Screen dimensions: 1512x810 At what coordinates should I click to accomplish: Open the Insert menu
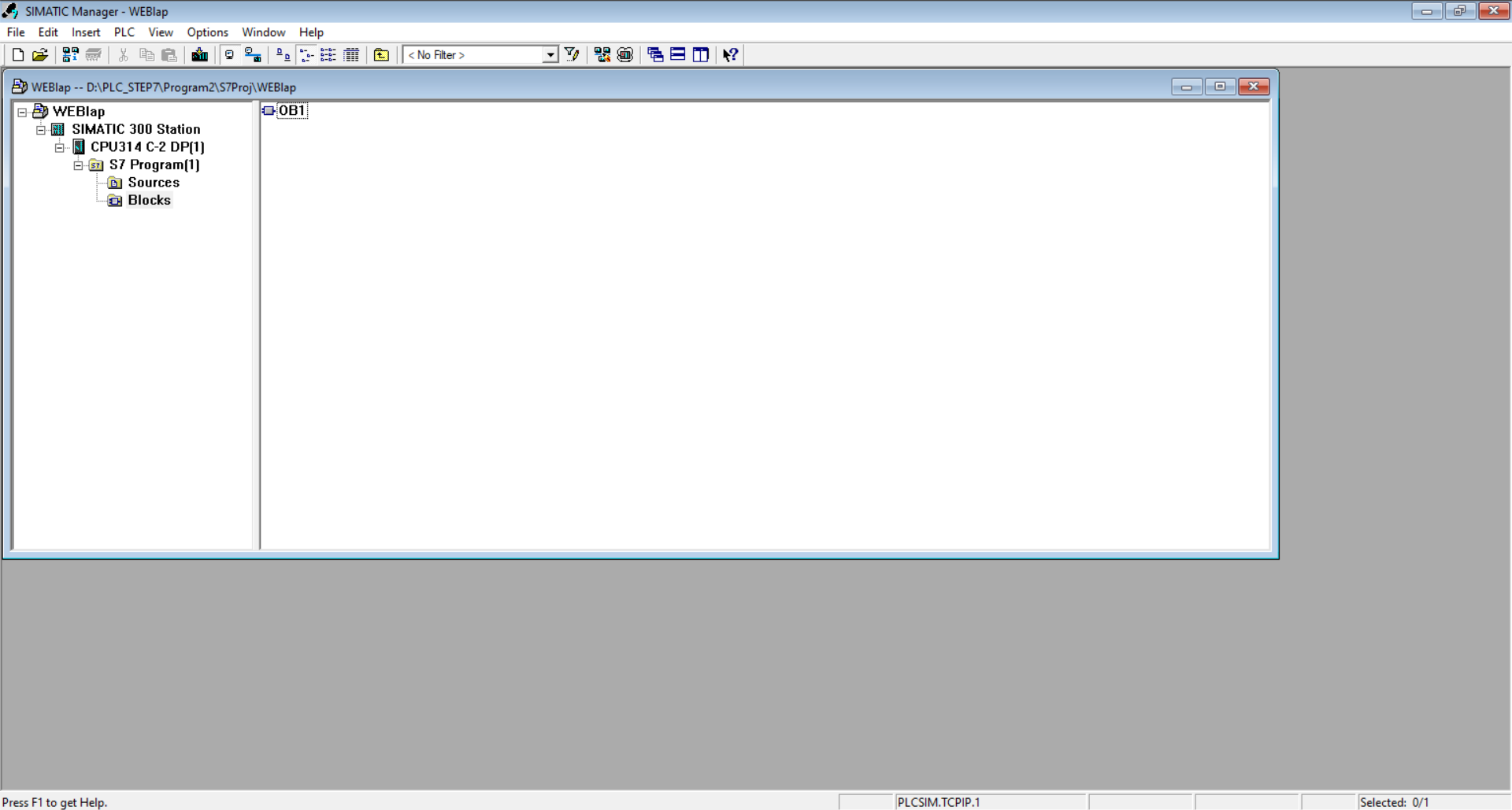click(x=86, y=32)
